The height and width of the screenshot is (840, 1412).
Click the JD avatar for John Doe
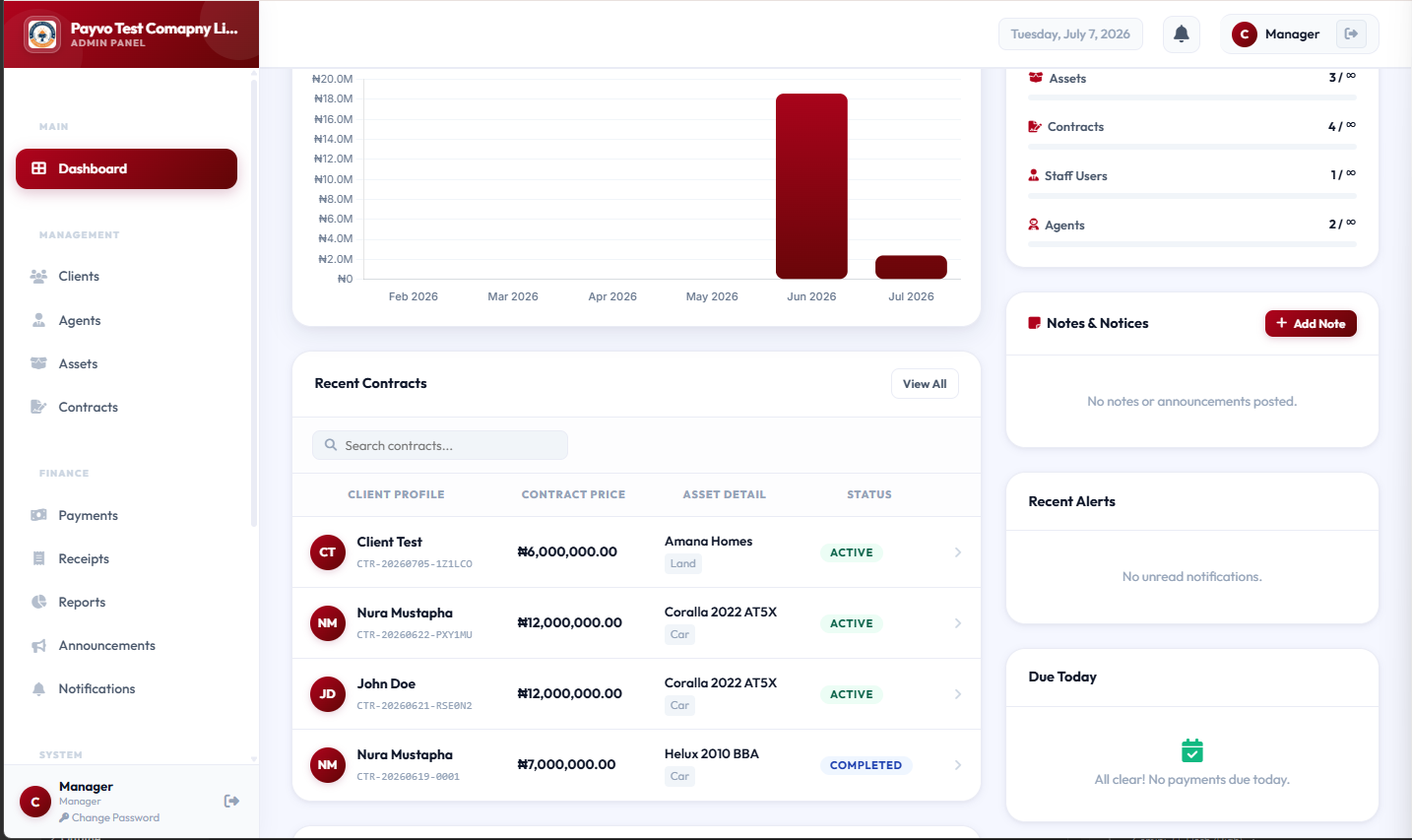(x=328, y=694)
